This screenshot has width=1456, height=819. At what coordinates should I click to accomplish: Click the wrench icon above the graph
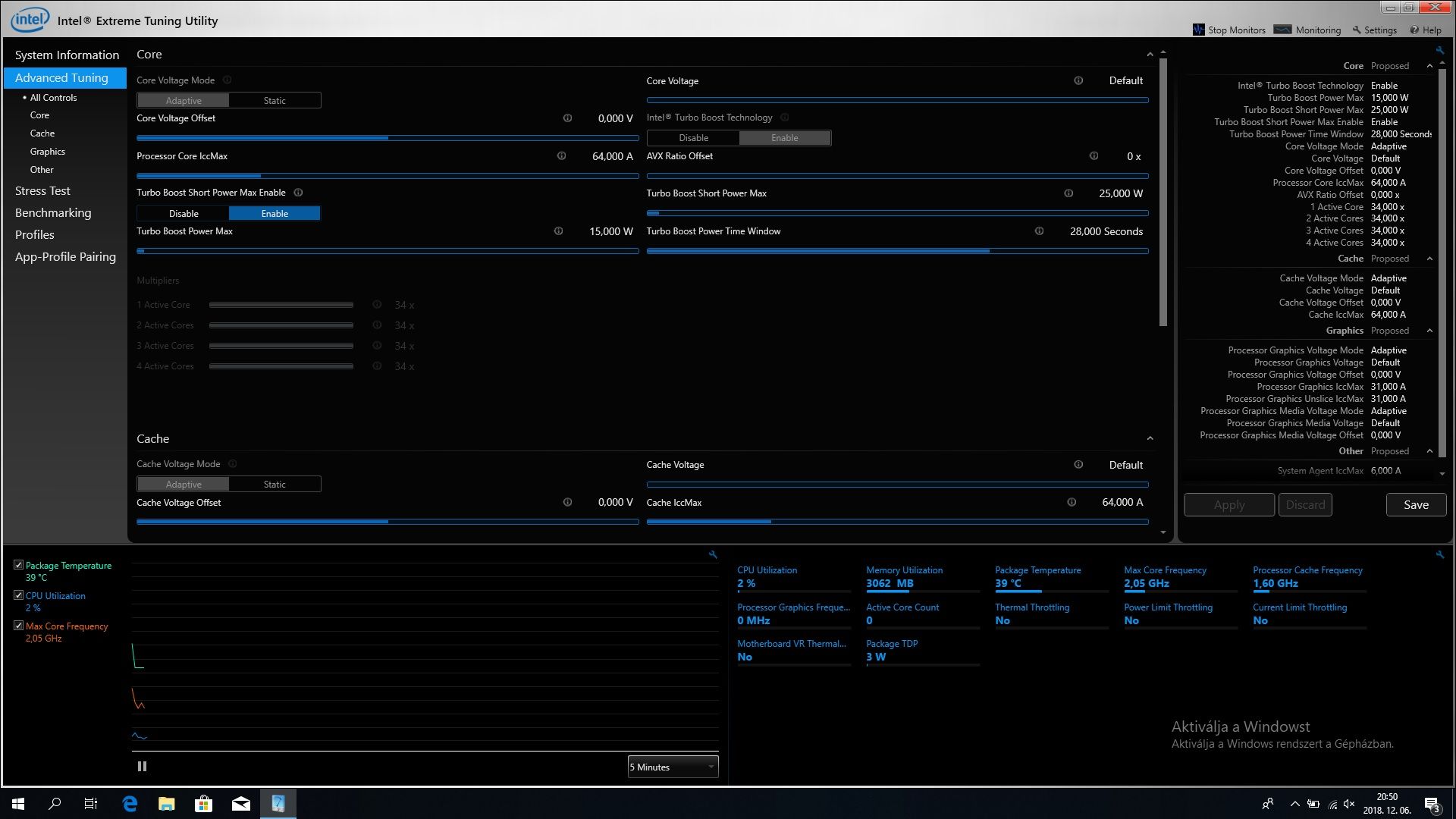click(x=713, y=555)
